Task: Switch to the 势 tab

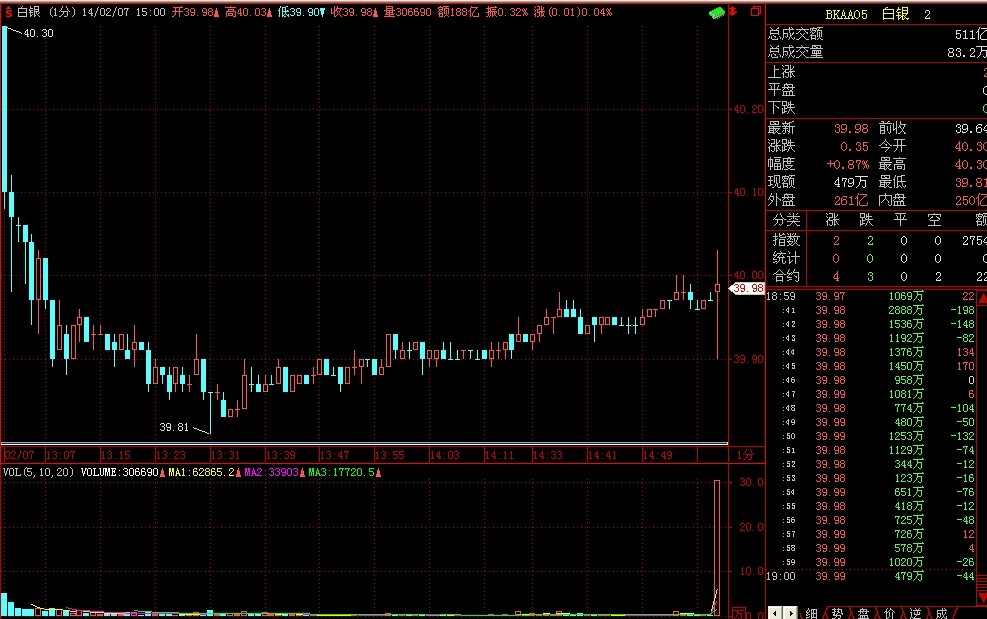Action: (x=837, y=612)
